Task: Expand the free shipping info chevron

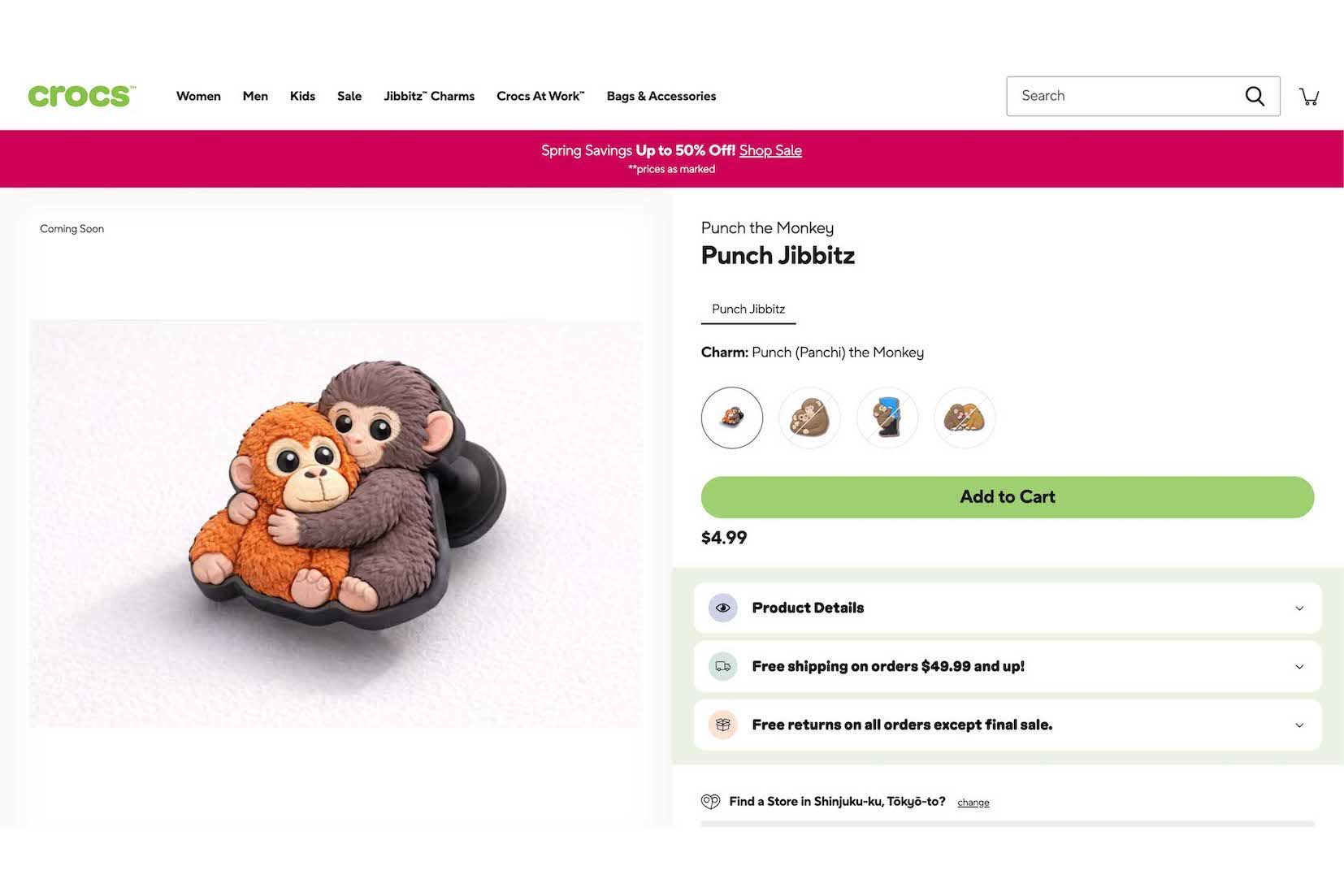Action: [x=1298, y=667]
